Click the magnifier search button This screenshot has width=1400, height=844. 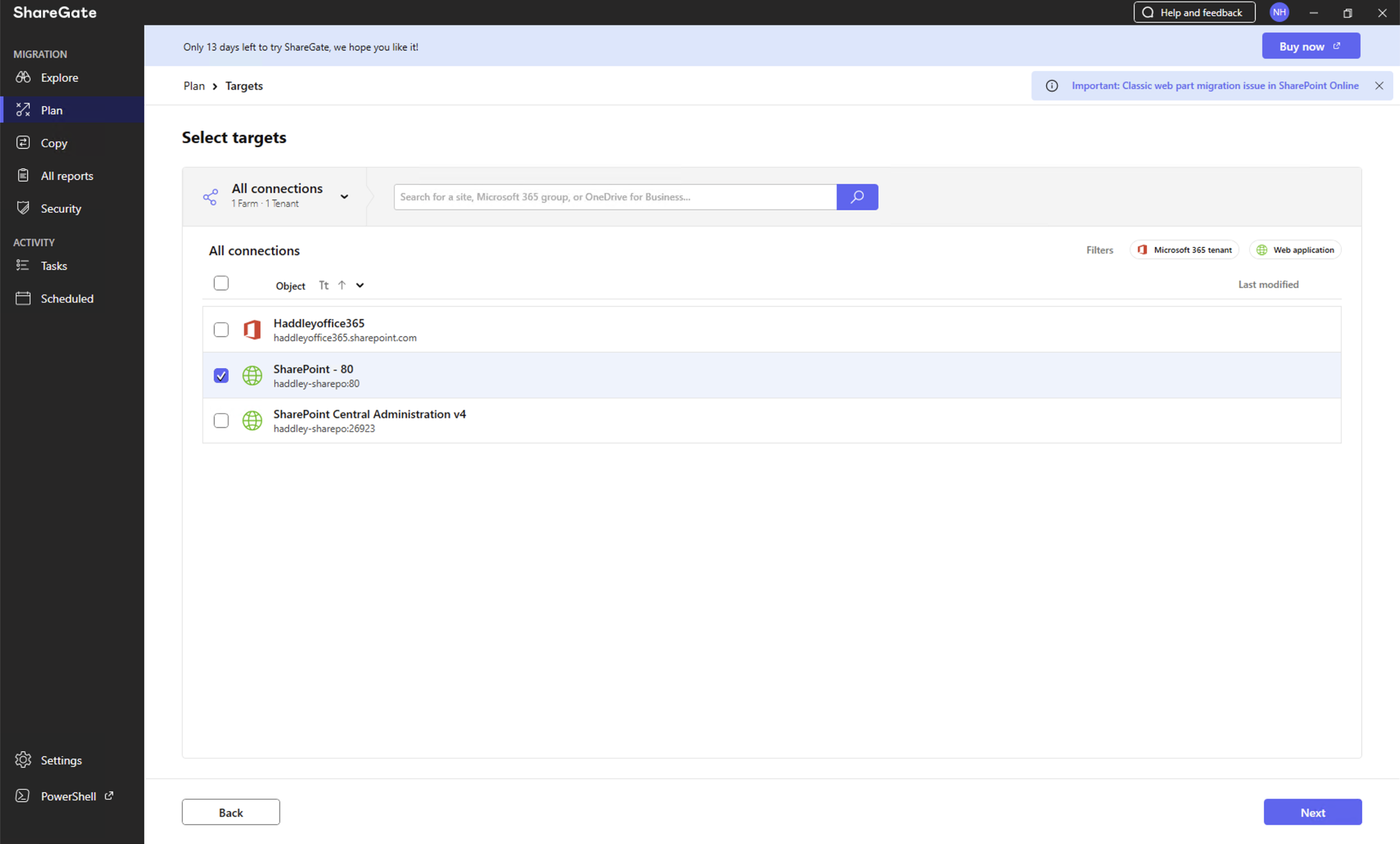click(857, 197)
